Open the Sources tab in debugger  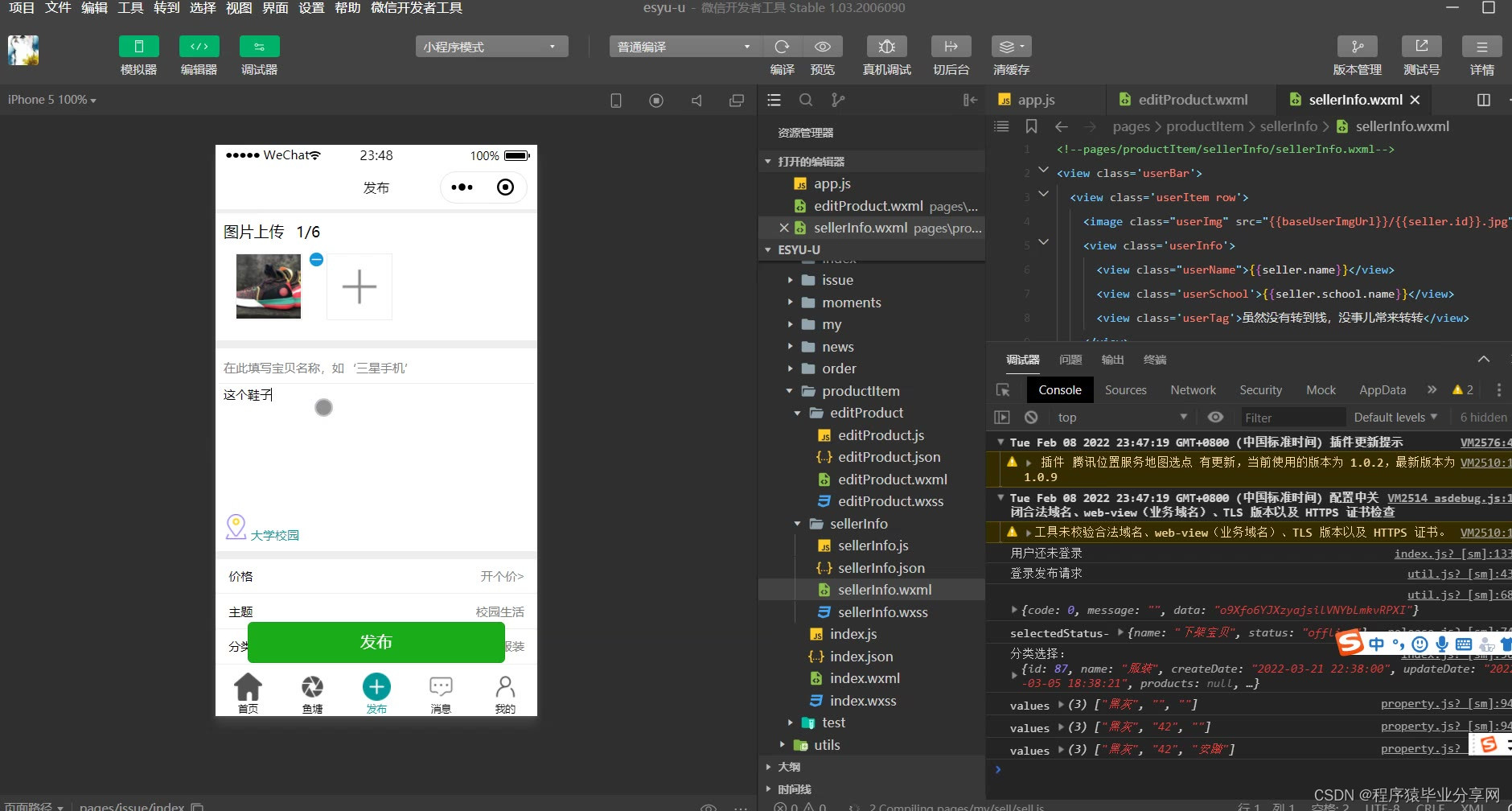click(x=1125, y=390)
